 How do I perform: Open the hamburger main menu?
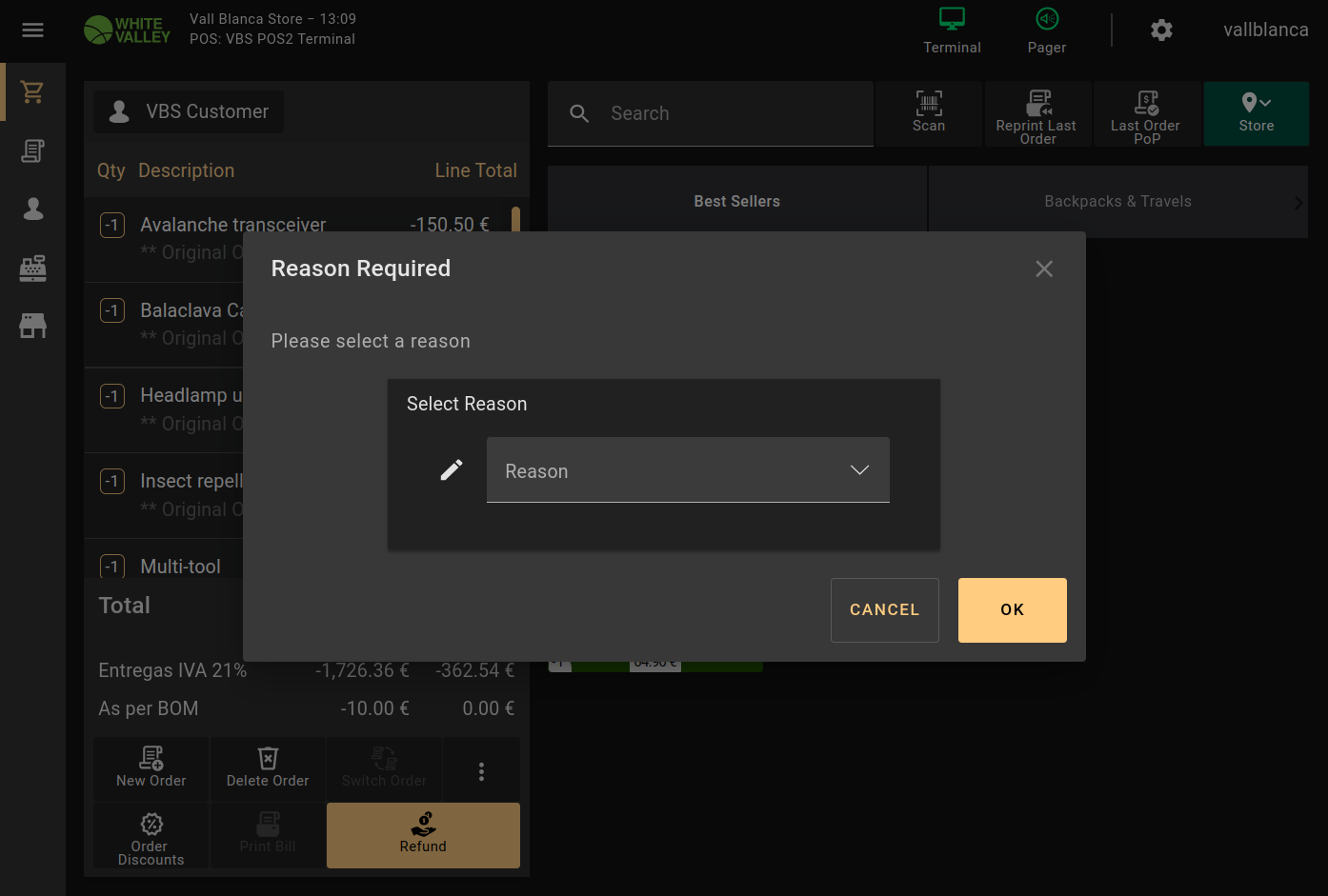pos(32,30)
